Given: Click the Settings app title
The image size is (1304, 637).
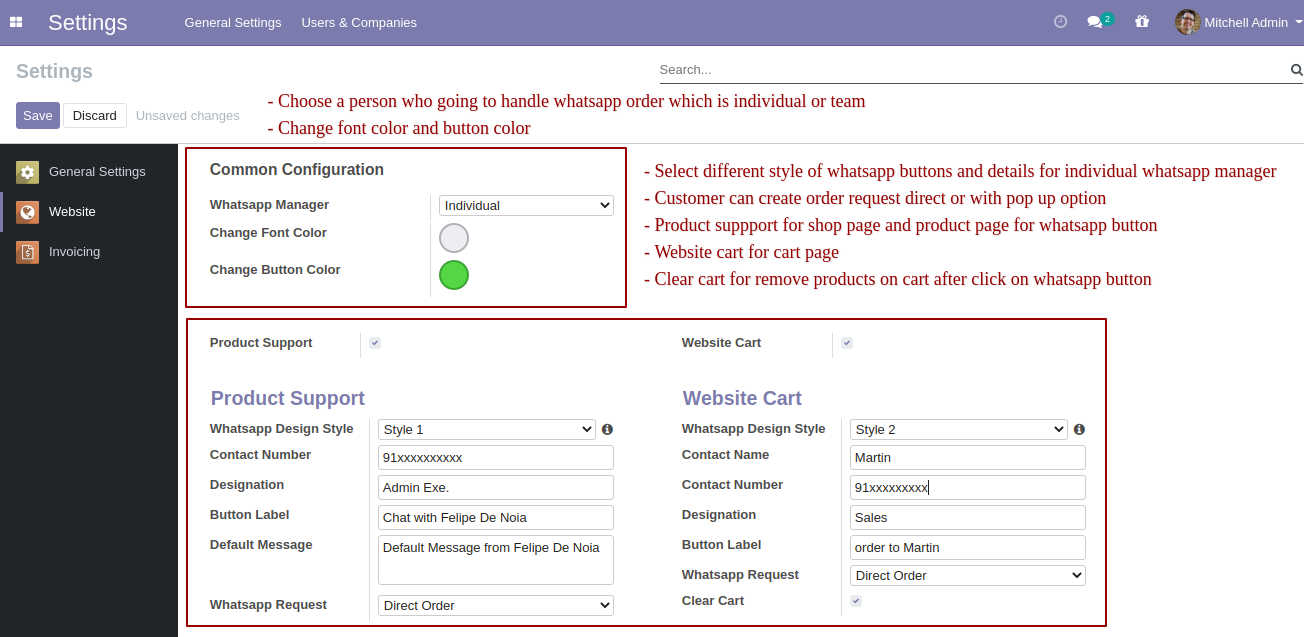Looking at the screenshot, I should (88, 22).
